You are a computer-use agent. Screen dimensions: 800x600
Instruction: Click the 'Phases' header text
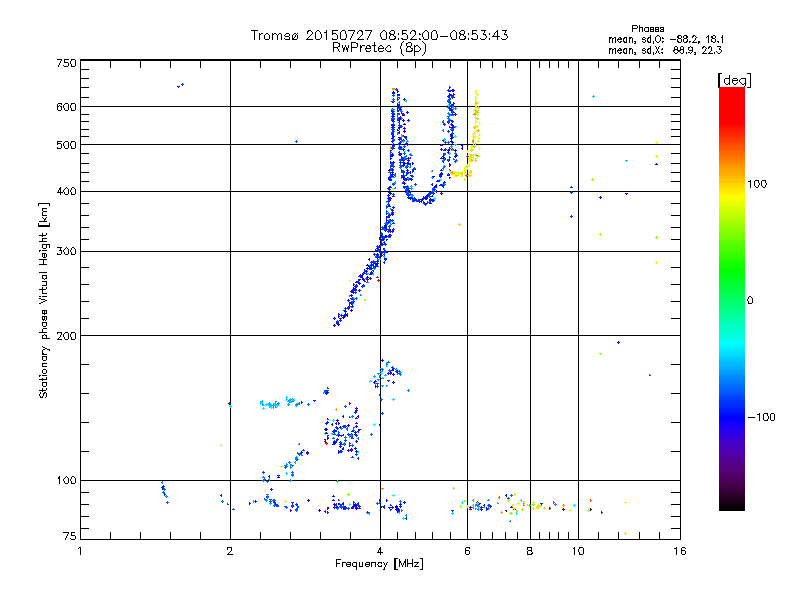[647, 29]
